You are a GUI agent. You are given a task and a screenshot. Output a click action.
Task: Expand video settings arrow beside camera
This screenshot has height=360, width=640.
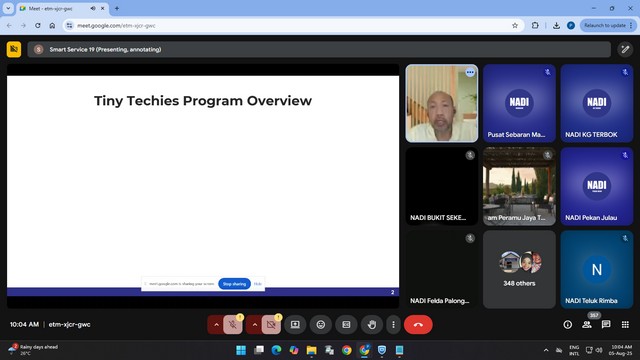tap(254, 325)
